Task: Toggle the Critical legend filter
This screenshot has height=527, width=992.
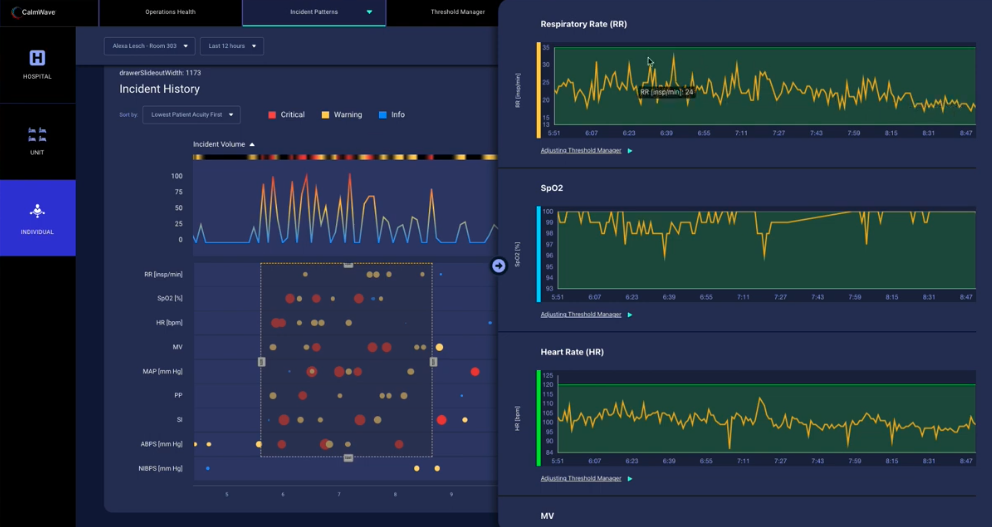Action: [x=286, y=115]
